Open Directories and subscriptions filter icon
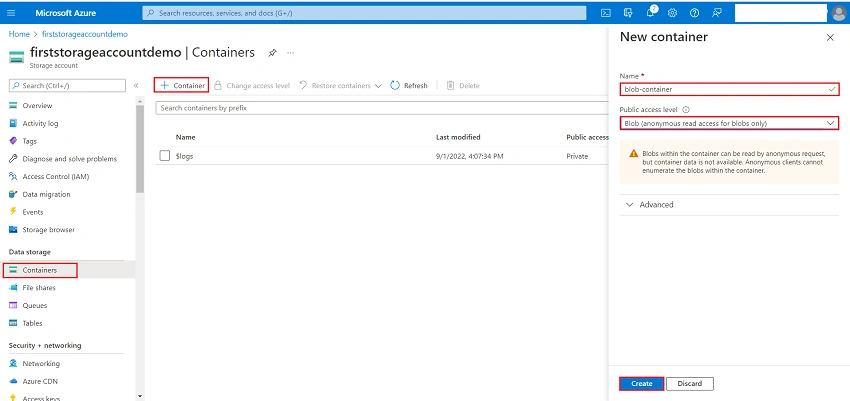 pyautogui.click(x=628, y=13)
